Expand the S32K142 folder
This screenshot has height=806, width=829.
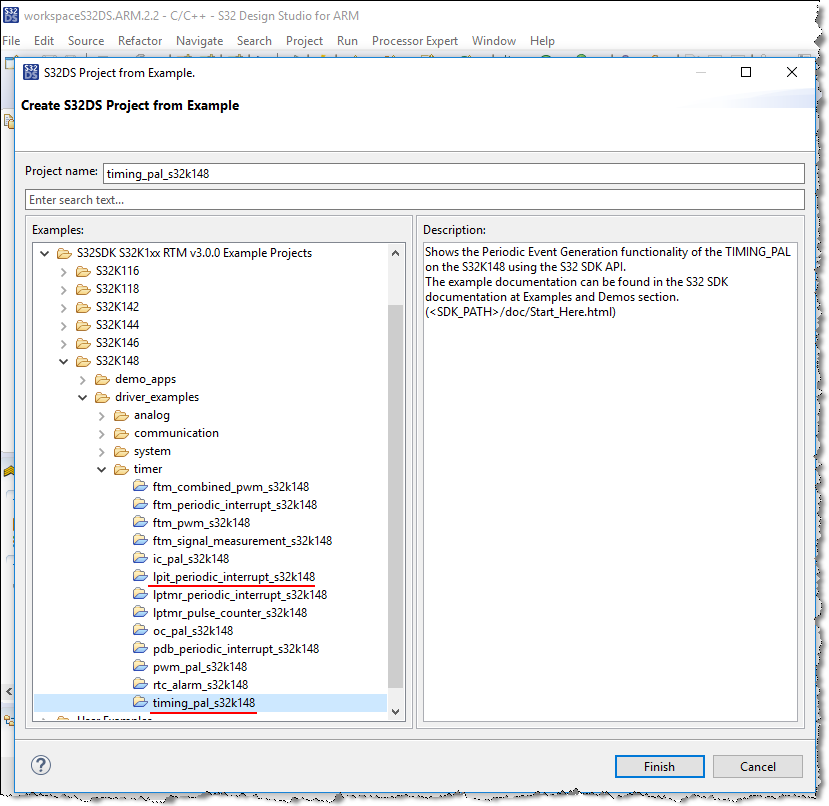64,308
